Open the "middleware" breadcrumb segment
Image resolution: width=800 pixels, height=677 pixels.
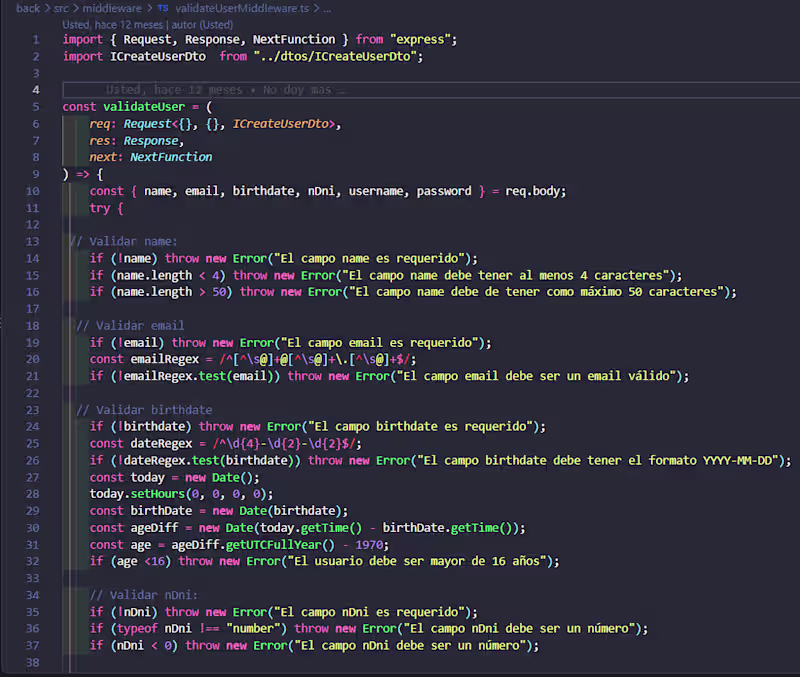click(112, 8)
